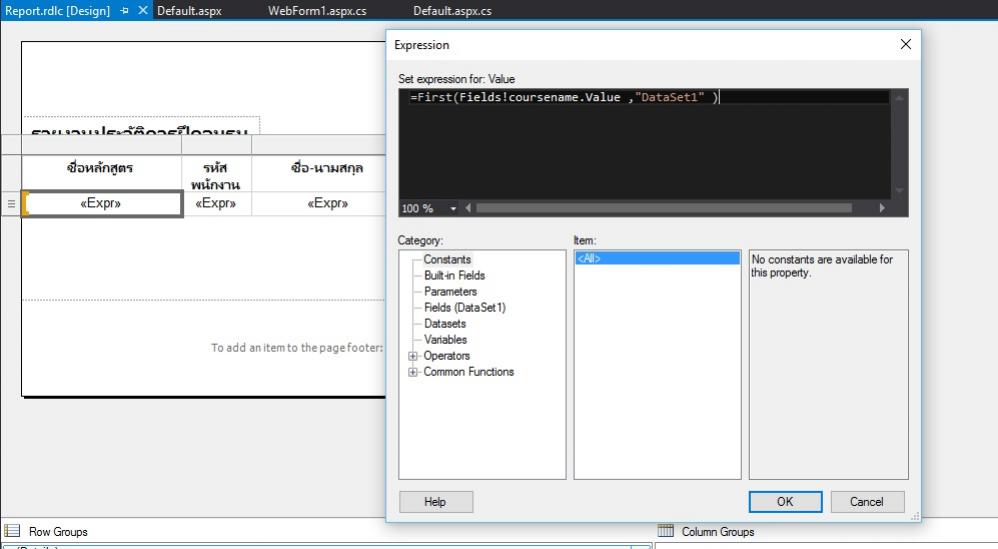Select the ชื่อหลักสูตร header cell
Screen dimensions: 998x549
(x=102, y=173)
